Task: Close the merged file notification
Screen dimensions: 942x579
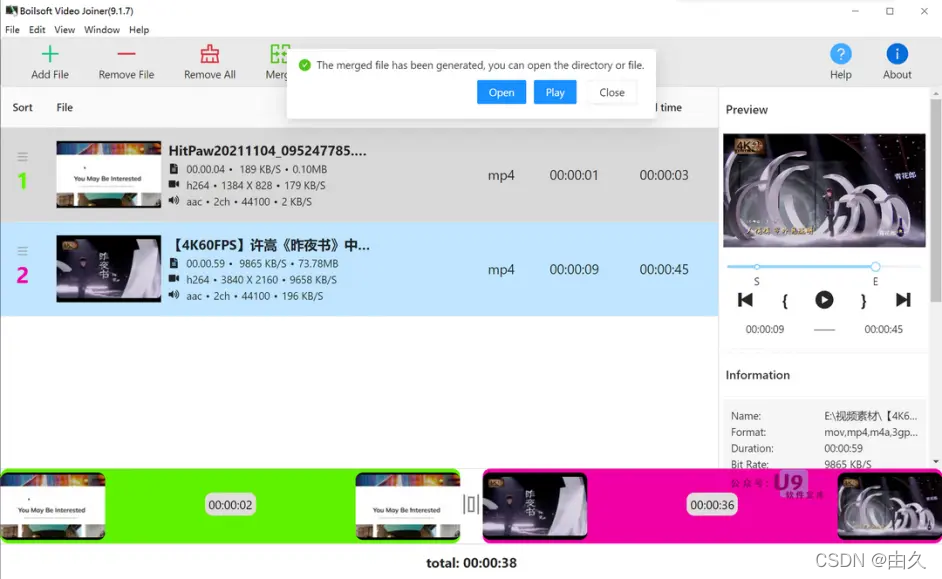Action: coord(612,92)
